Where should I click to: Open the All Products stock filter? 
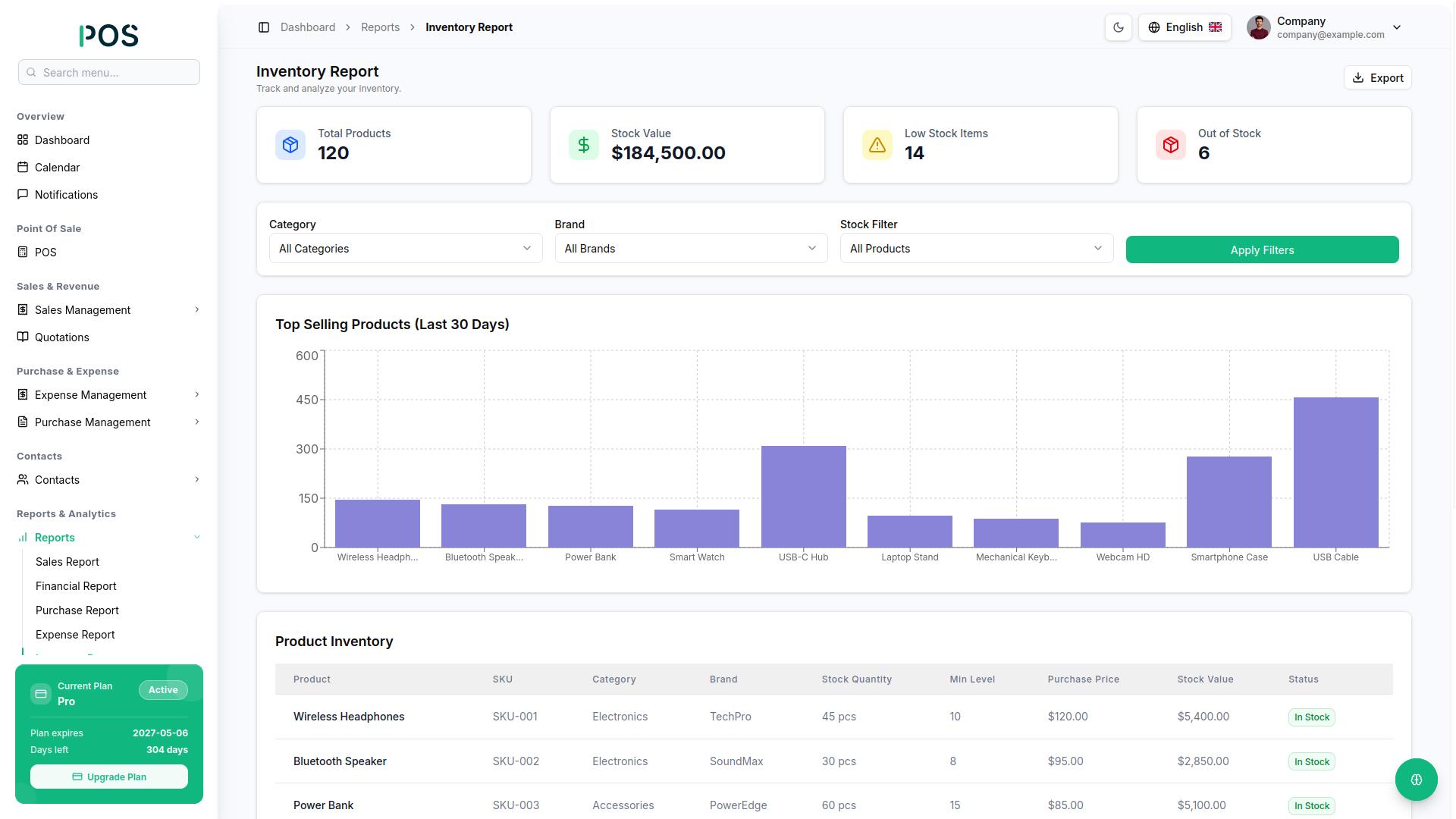977,249
